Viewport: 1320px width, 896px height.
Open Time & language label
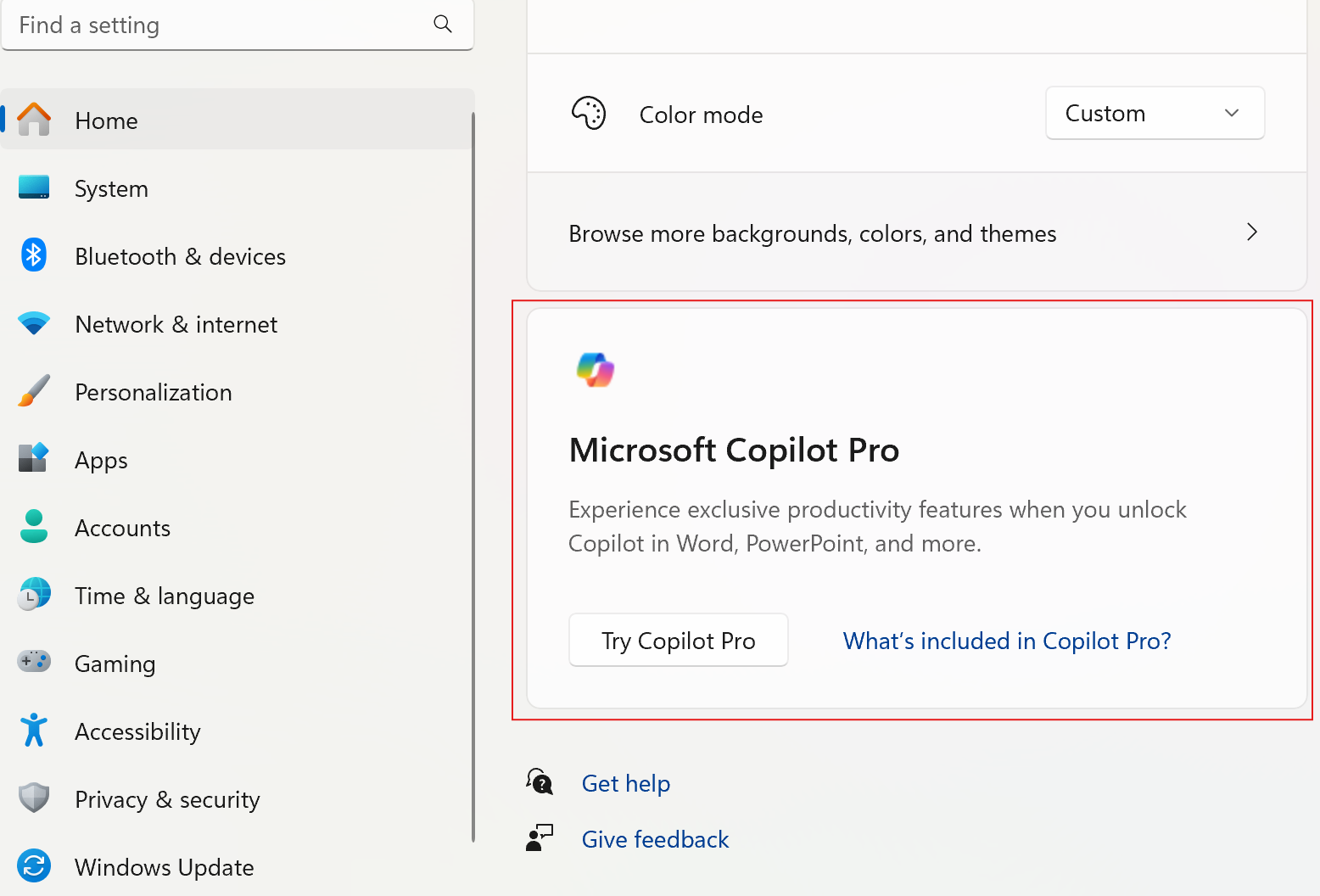point(164,596)
